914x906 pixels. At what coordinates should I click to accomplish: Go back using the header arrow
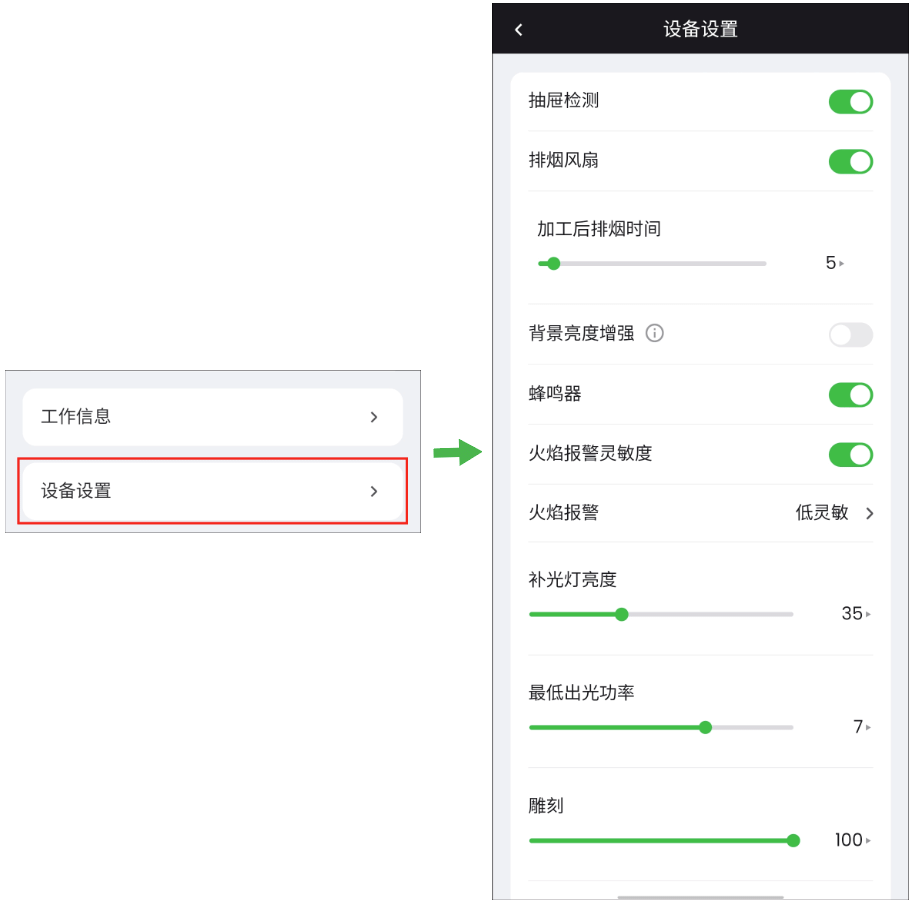coord(518,29)
